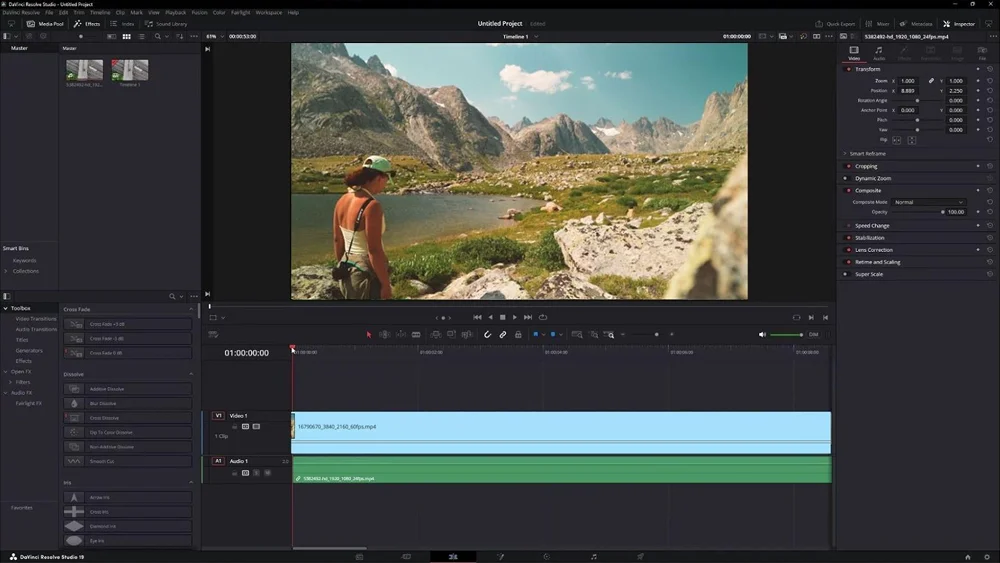This screenshot has width=1000, height=563.
Task: Open the Fusion menu
Action: pyautogui.click(x=199, y=12)
